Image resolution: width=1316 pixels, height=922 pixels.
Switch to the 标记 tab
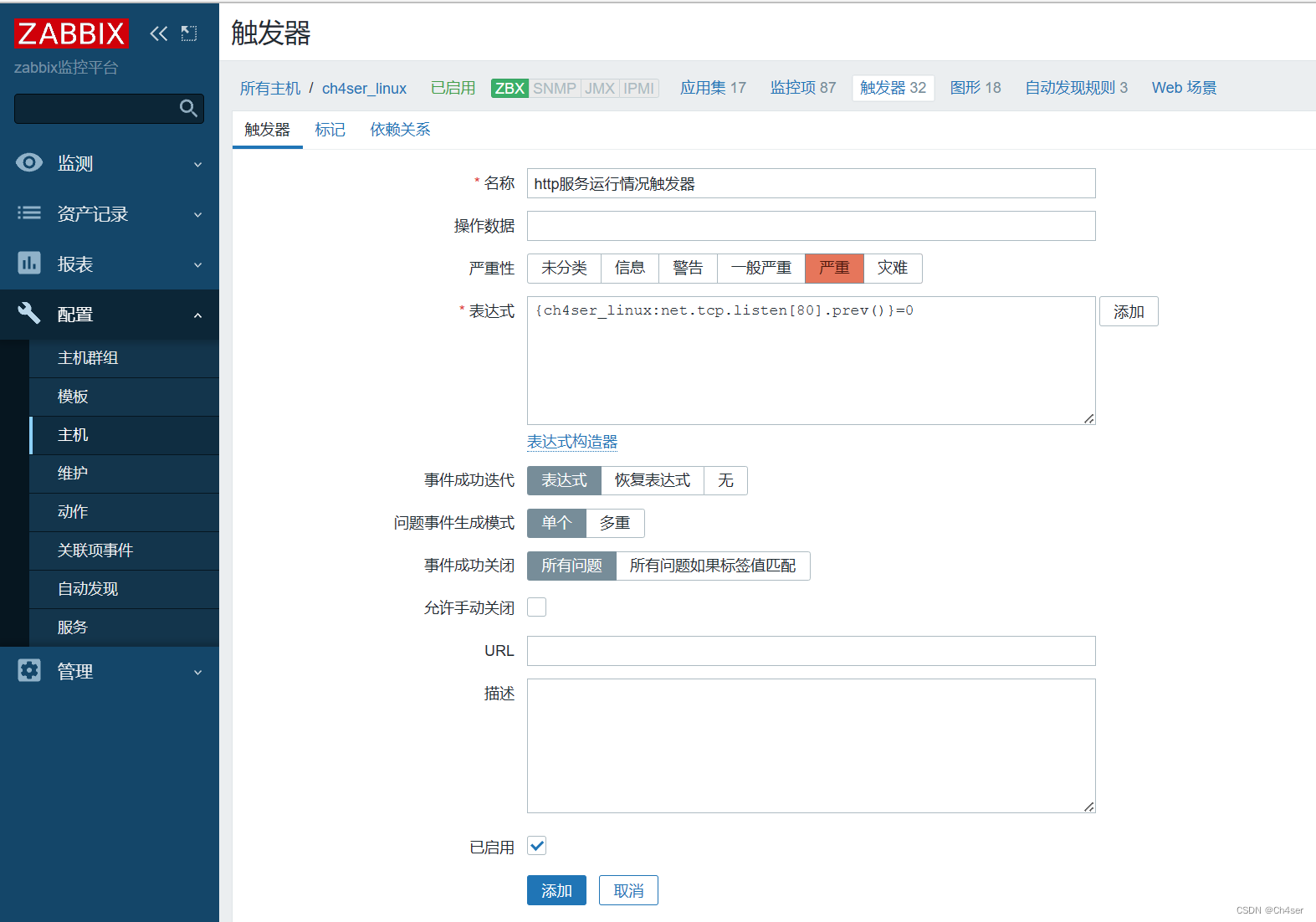tap(330, 130)
